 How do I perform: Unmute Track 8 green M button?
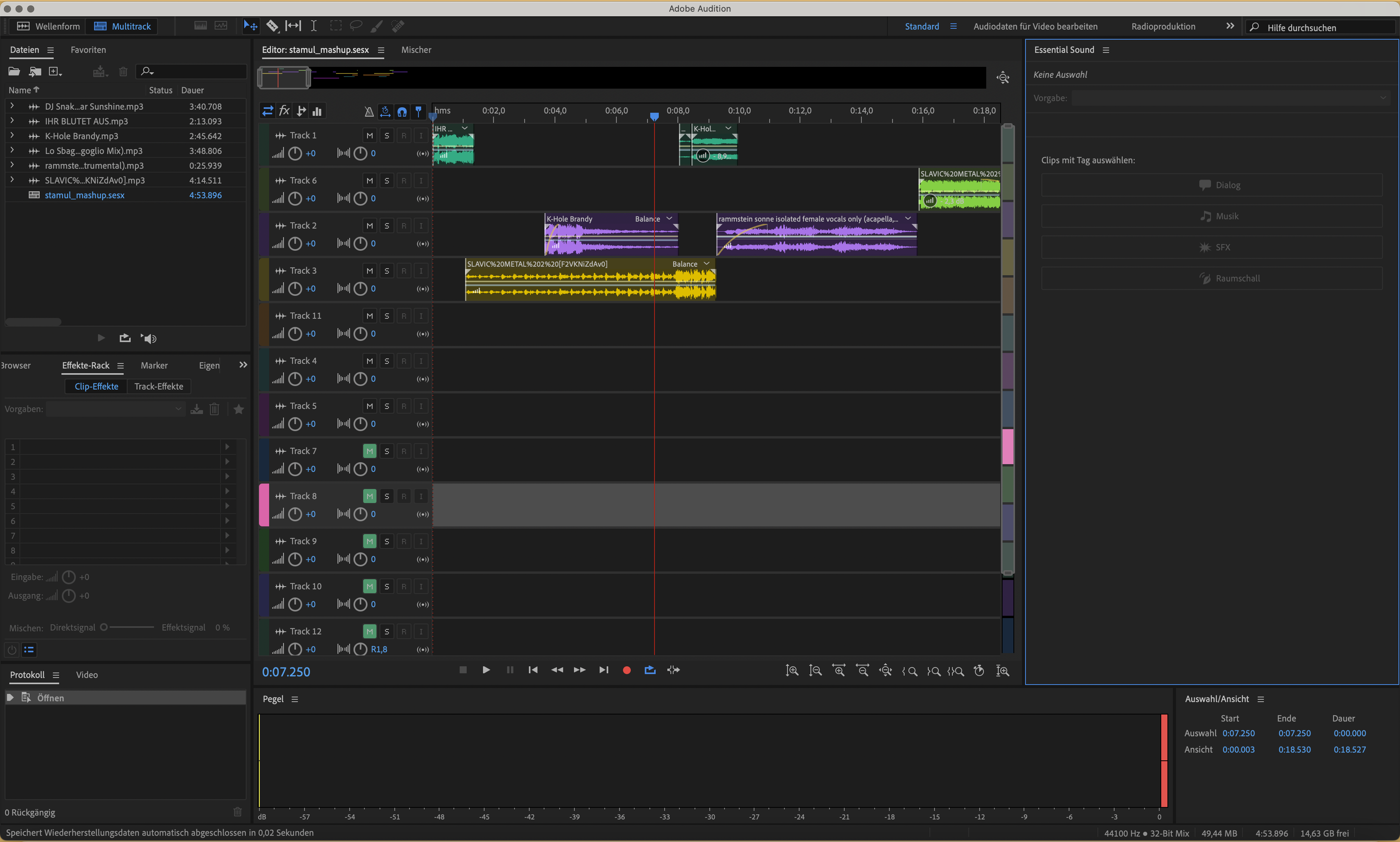[x=369, y=496]
